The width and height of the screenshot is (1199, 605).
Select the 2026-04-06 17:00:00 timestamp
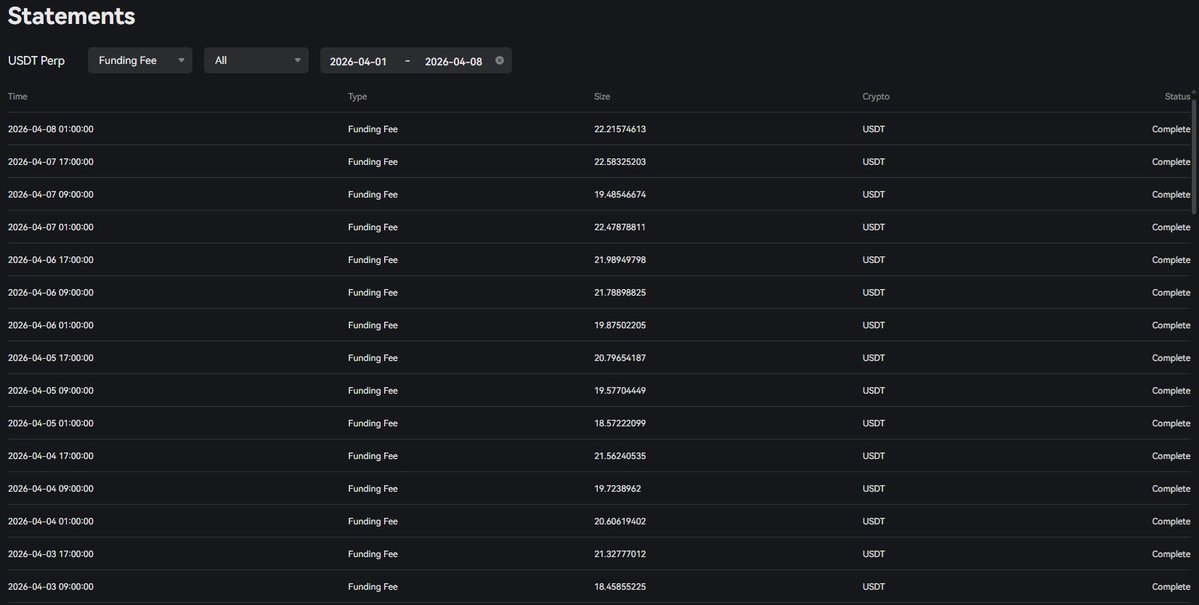(x=50, y=260)
